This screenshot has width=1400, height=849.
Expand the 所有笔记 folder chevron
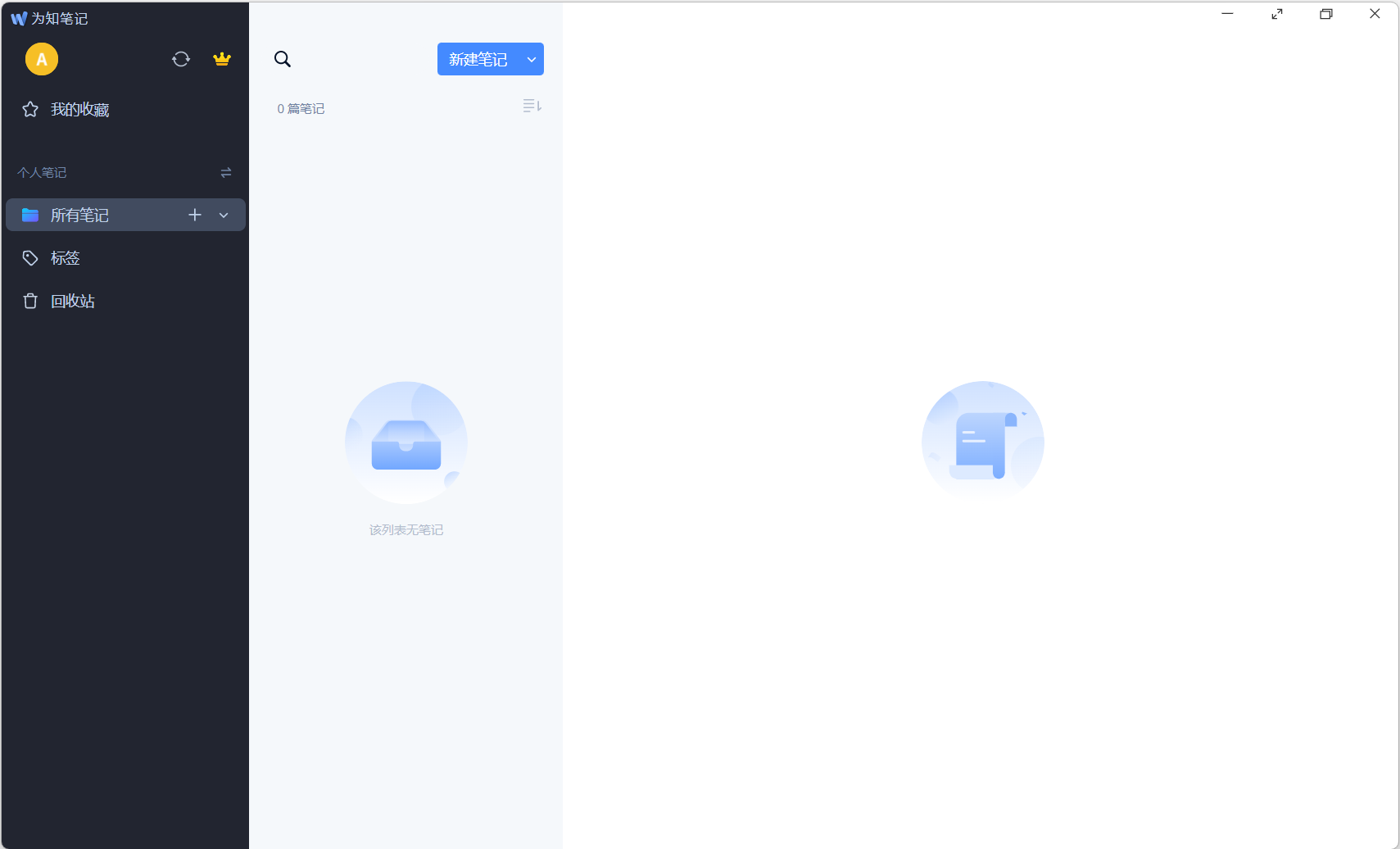pyautogui.click(x=224, y=215)
